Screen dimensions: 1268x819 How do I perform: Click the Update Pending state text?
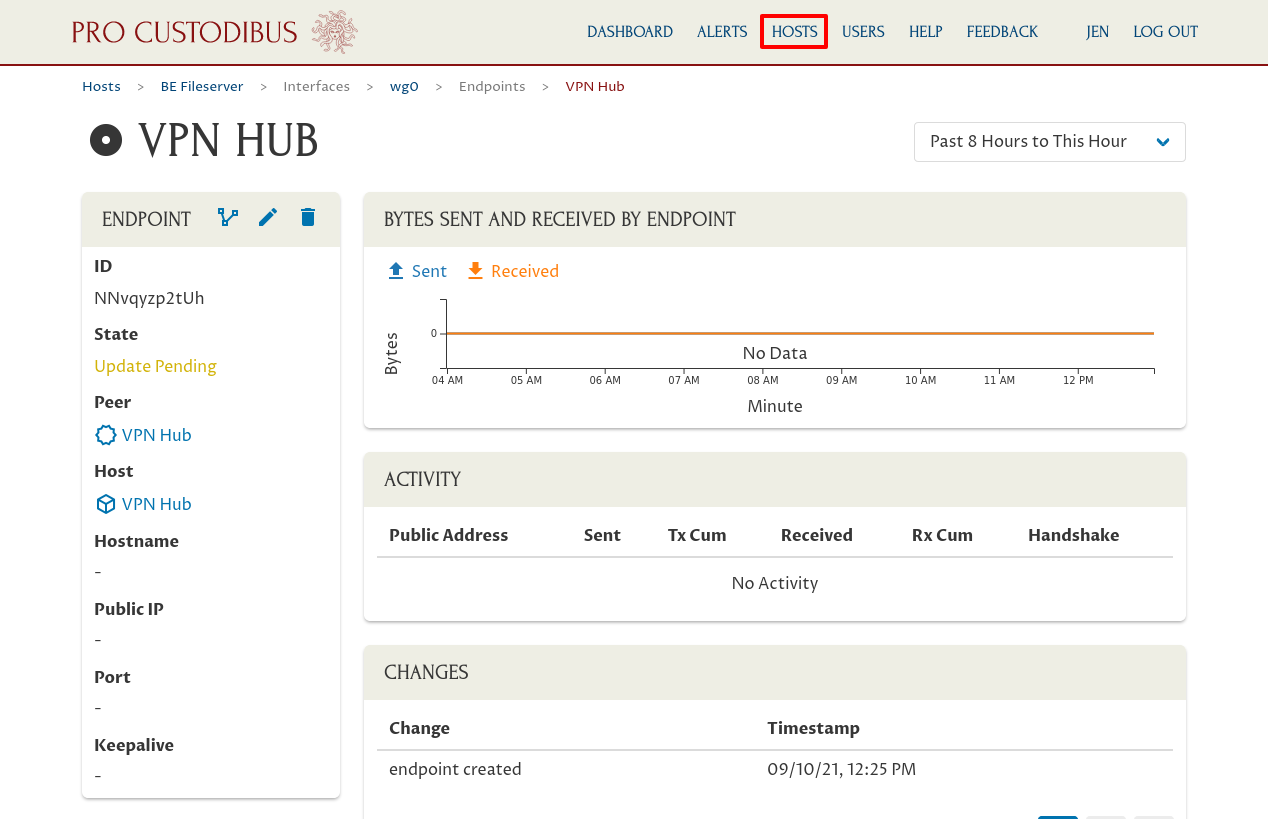155,366
